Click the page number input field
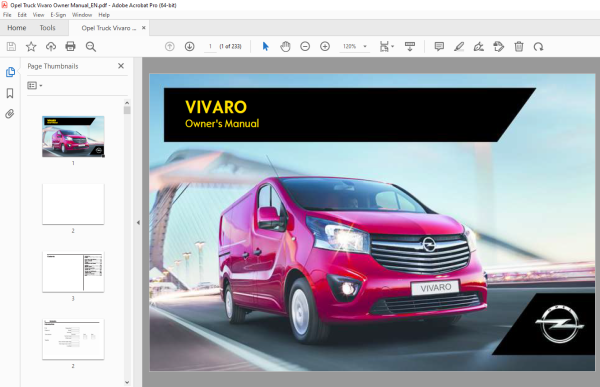This screenshot has width=600, height=387. click(x=210, y=47)
